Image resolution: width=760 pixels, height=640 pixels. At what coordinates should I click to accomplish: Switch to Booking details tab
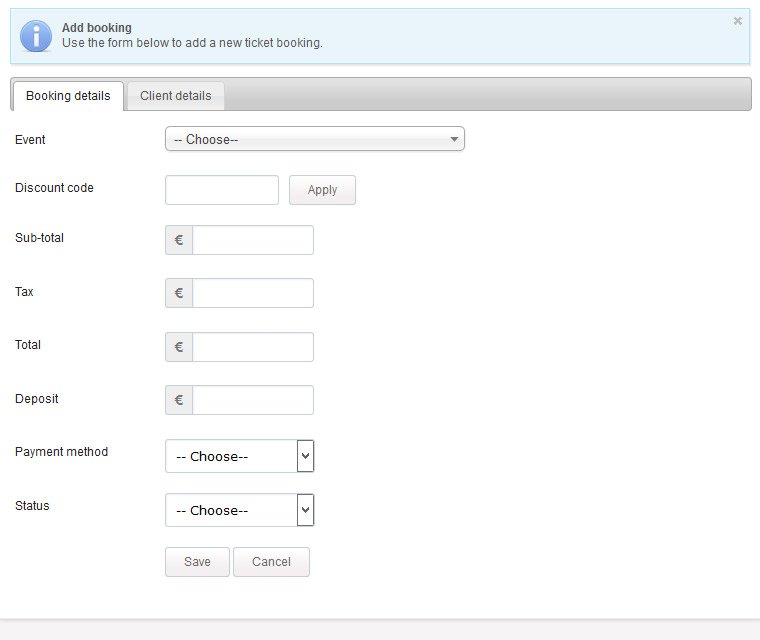pos(68,96)
